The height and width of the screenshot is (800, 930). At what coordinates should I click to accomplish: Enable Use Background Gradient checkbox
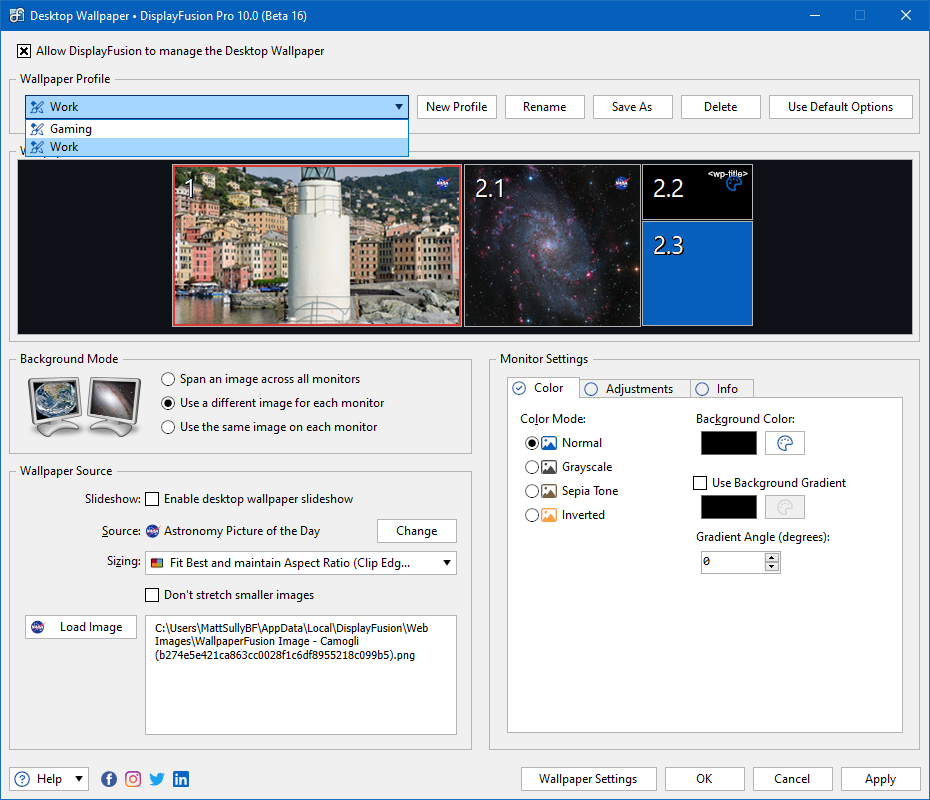tap(700, 483)
